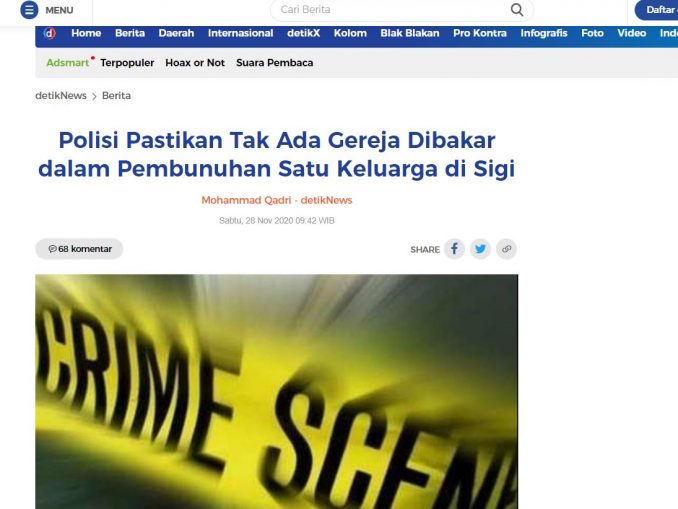This screenshot has width=678, height=509.
Task: Click author Mohammad Qadri - detikNews link
Action: (277, 200)
